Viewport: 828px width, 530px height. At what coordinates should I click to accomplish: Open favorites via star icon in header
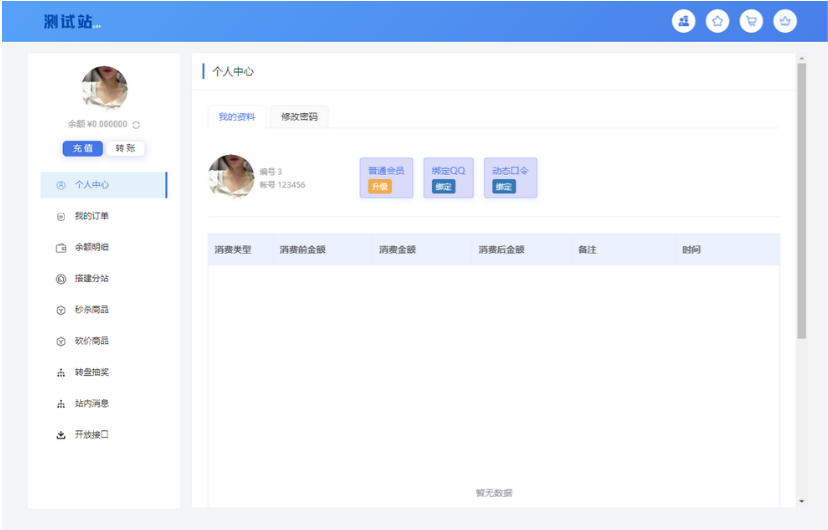[x=717, y=21]
